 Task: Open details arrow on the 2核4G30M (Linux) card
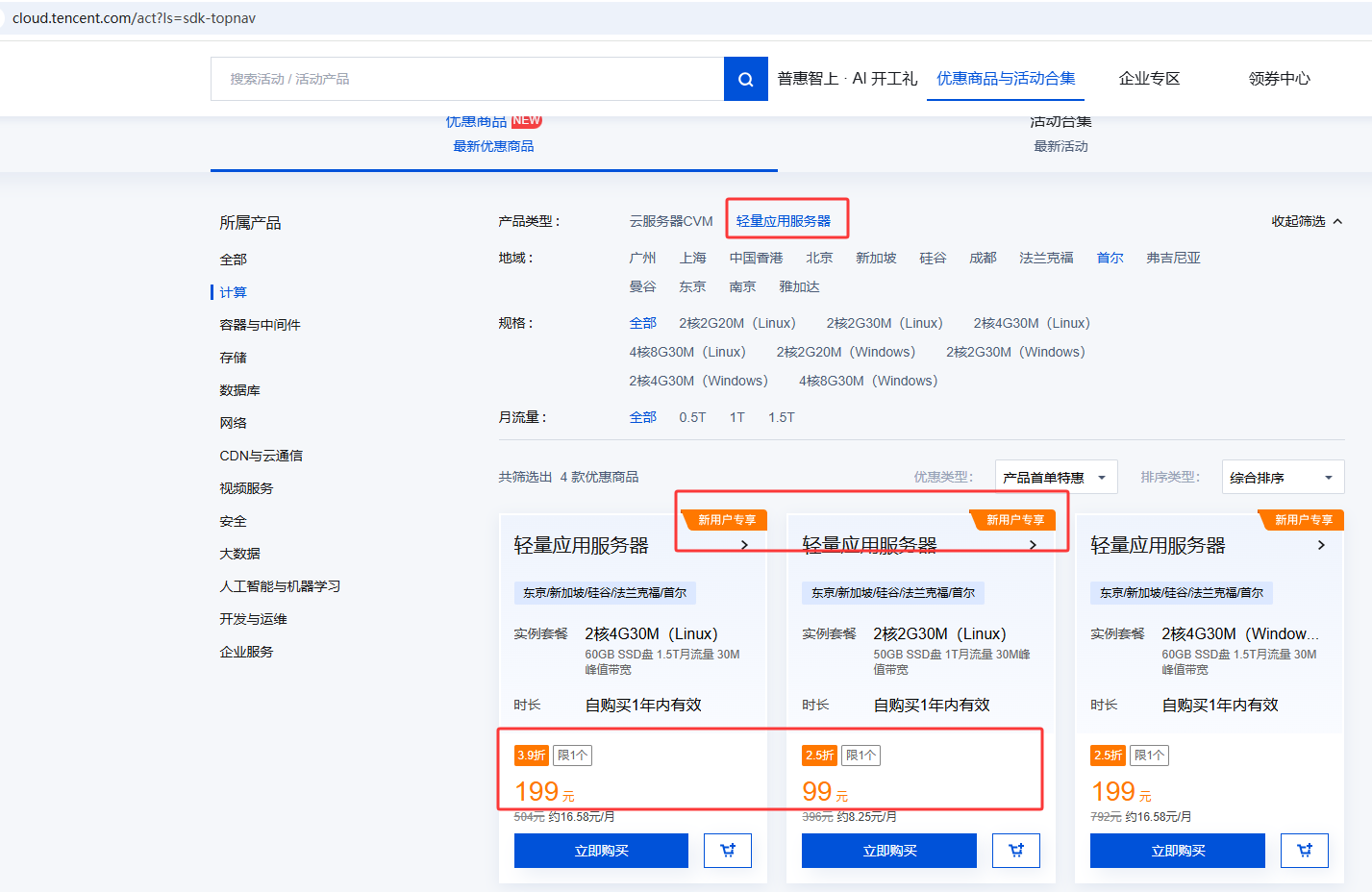coord(745,545)
